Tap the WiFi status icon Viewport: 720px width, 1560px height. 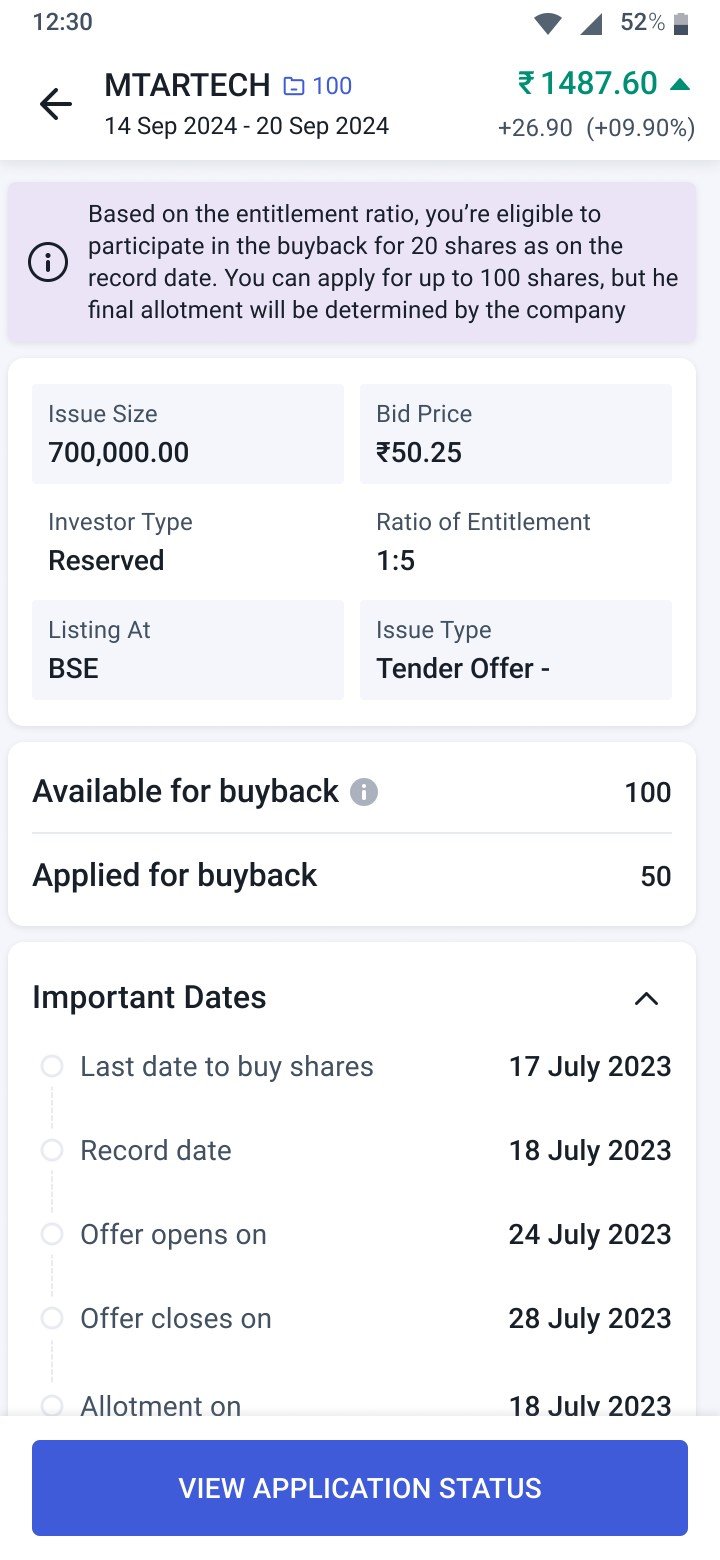(547, 24)
